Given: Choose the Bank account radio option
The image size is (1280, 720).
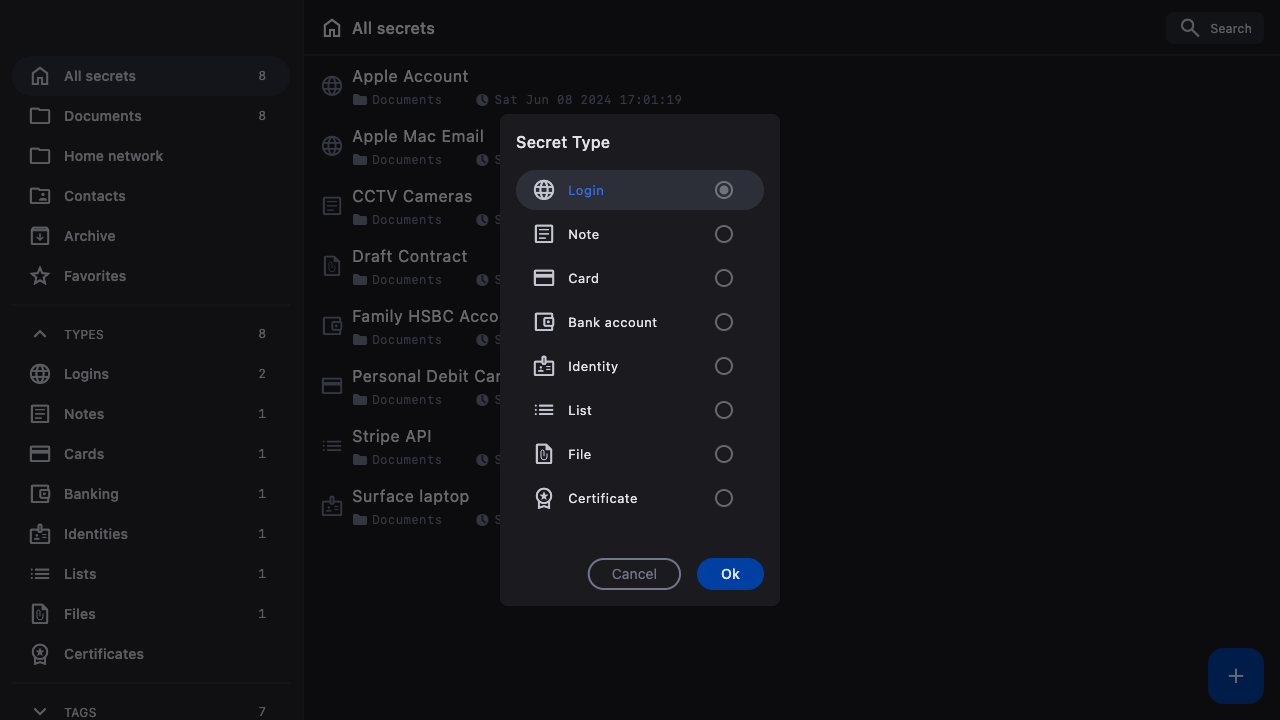Looking at the screenshot, I should click(724, 322).
